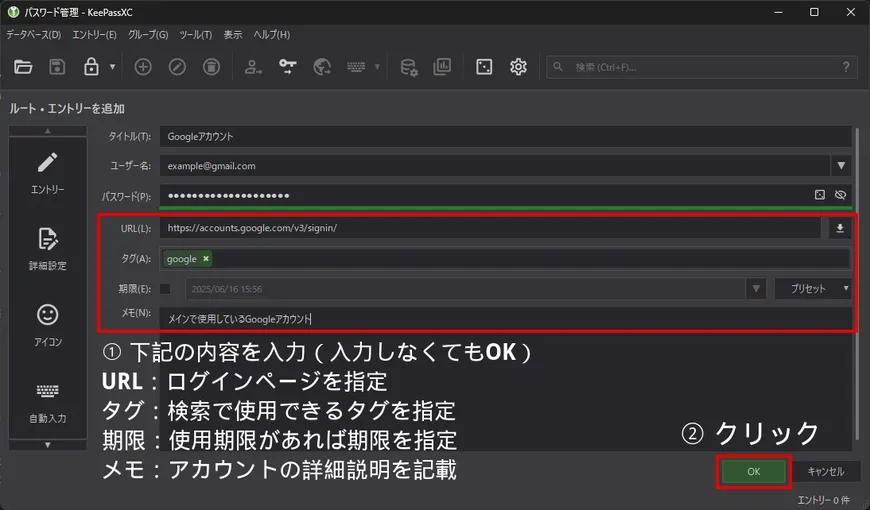Open the グループ(G) menu
Screen dimensions: 870x510
coord(148,34)
